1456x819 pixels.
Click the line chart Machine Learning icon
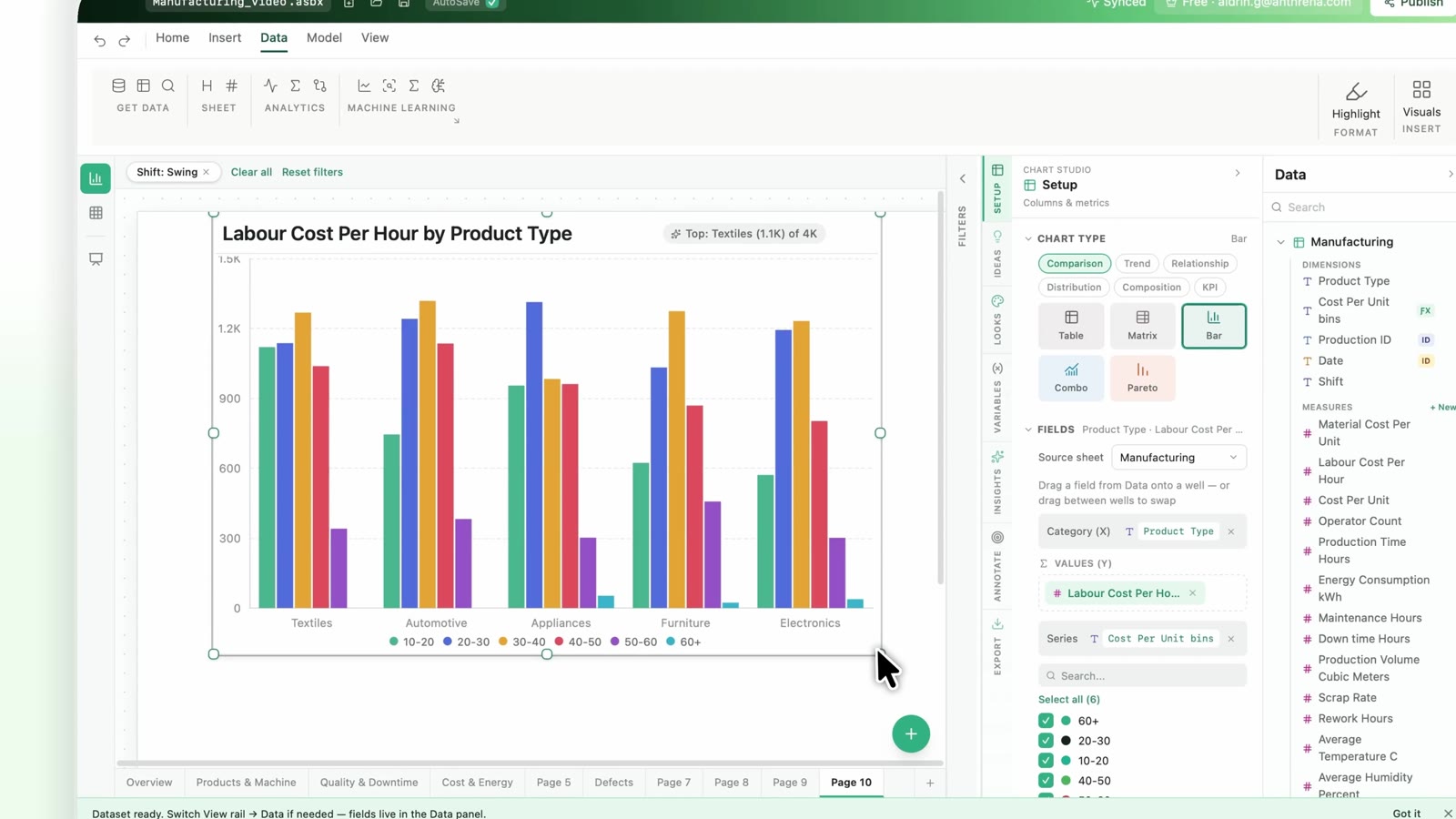pyautogui.click(x=364, y=86)
